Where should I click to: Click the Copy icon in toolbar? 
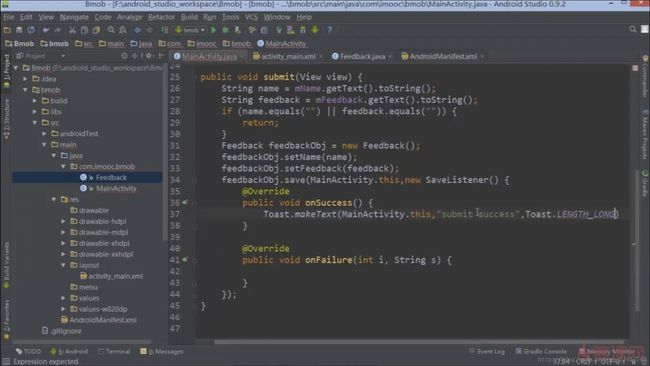click(x=84, y=30)
